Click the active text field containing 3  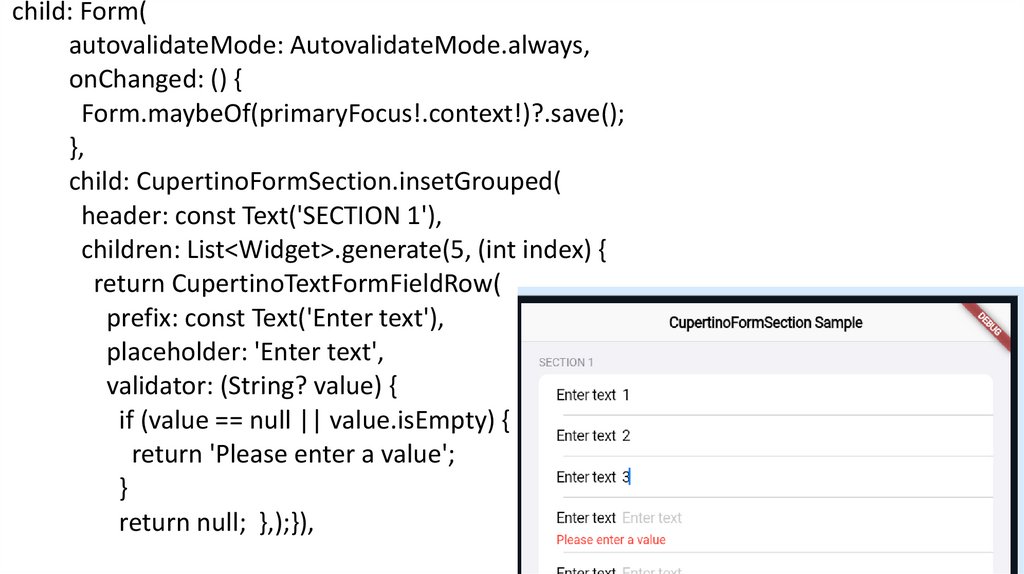click(800, 477)
